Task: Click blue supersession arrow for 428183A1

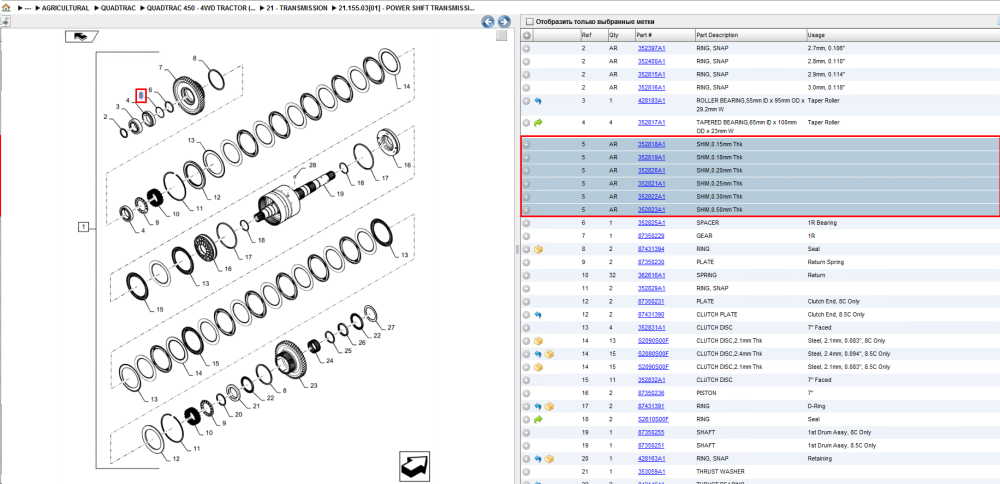Action: click(538, 101)
